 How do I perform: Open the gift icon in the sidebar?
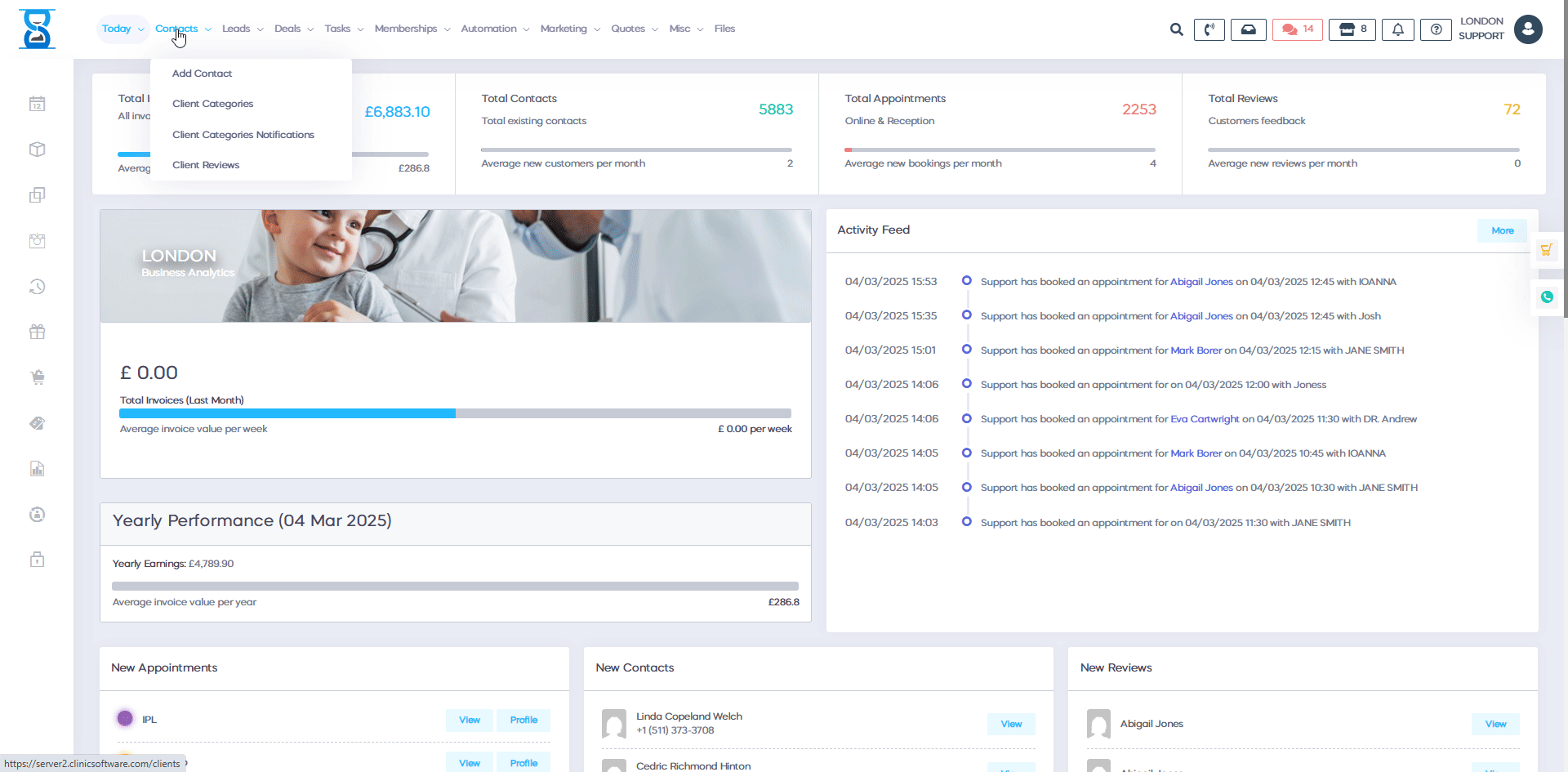point(37,332)
